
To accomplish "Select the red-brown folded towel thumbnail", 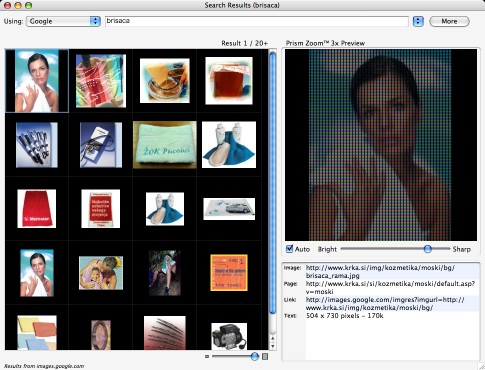I will (229, 81).
